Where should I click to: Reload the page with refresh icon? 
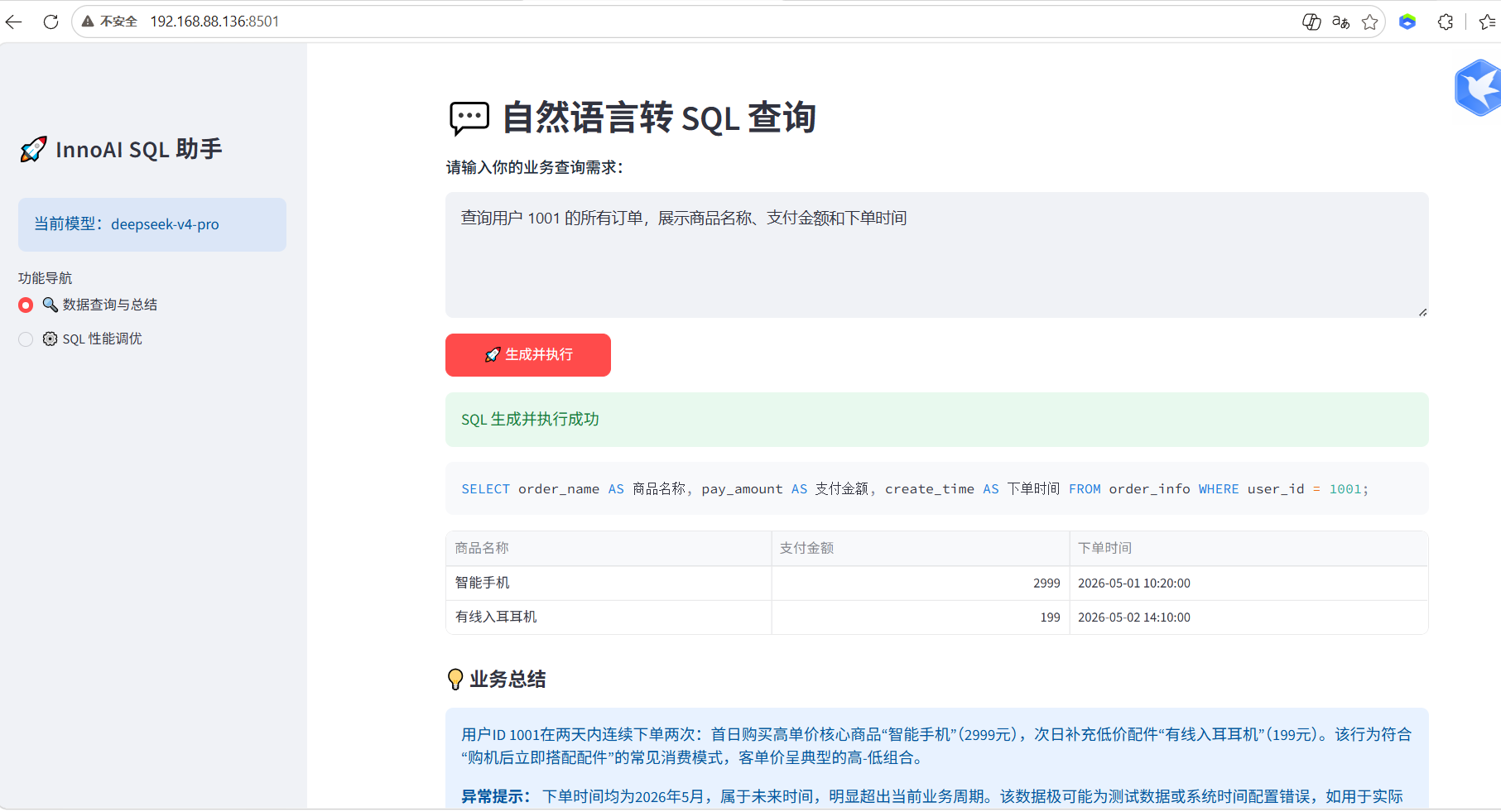[51, 22]
